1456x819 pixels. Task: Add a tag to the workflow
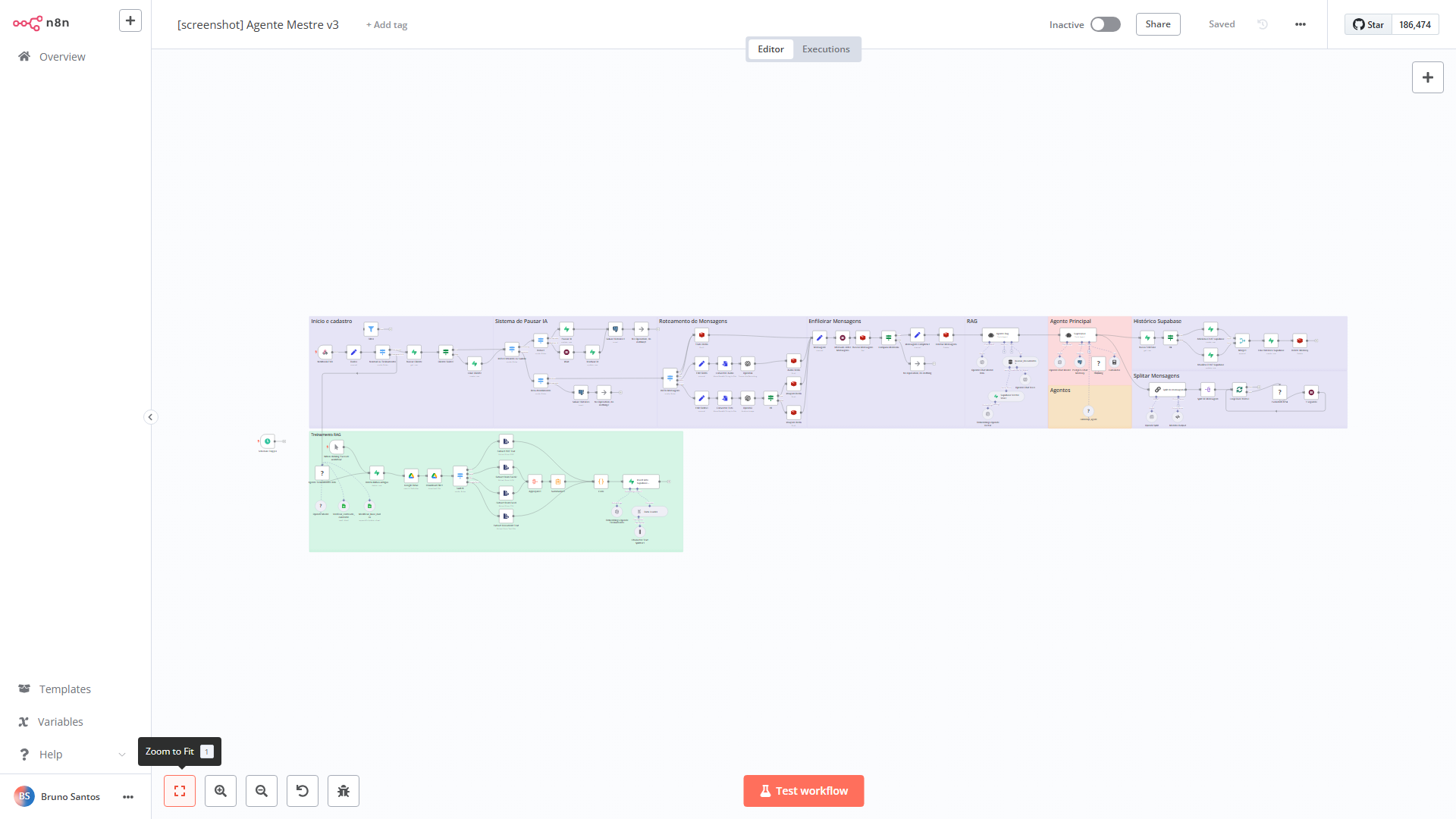[387, 25]
